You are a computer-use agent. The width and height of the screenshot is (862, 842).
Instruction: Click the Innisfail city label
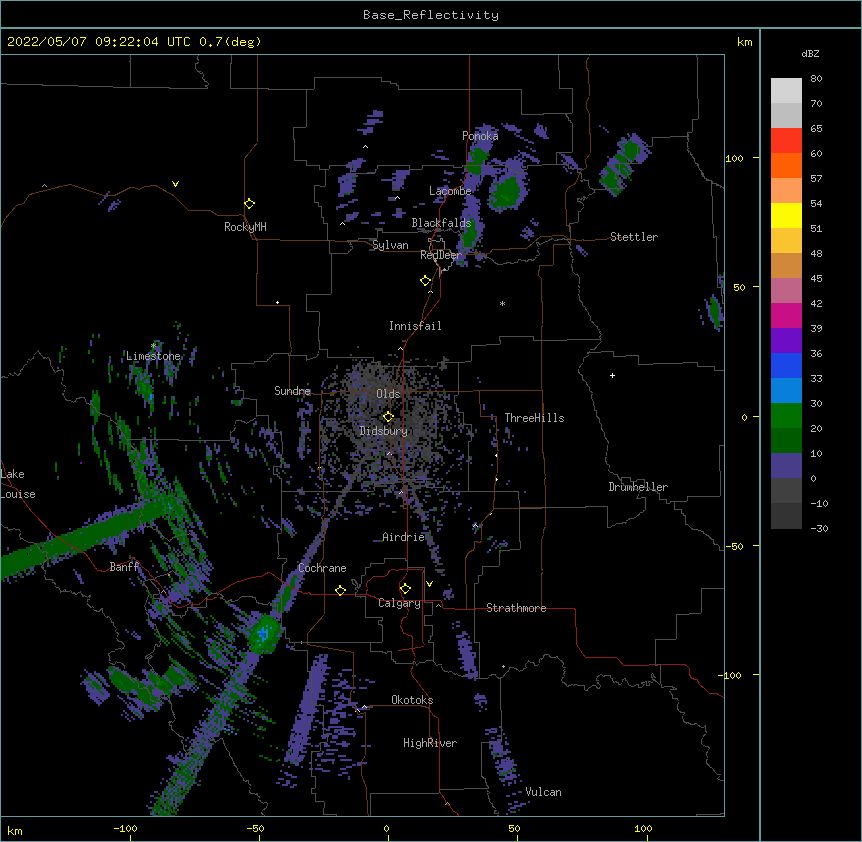click(x=415, y=326)
